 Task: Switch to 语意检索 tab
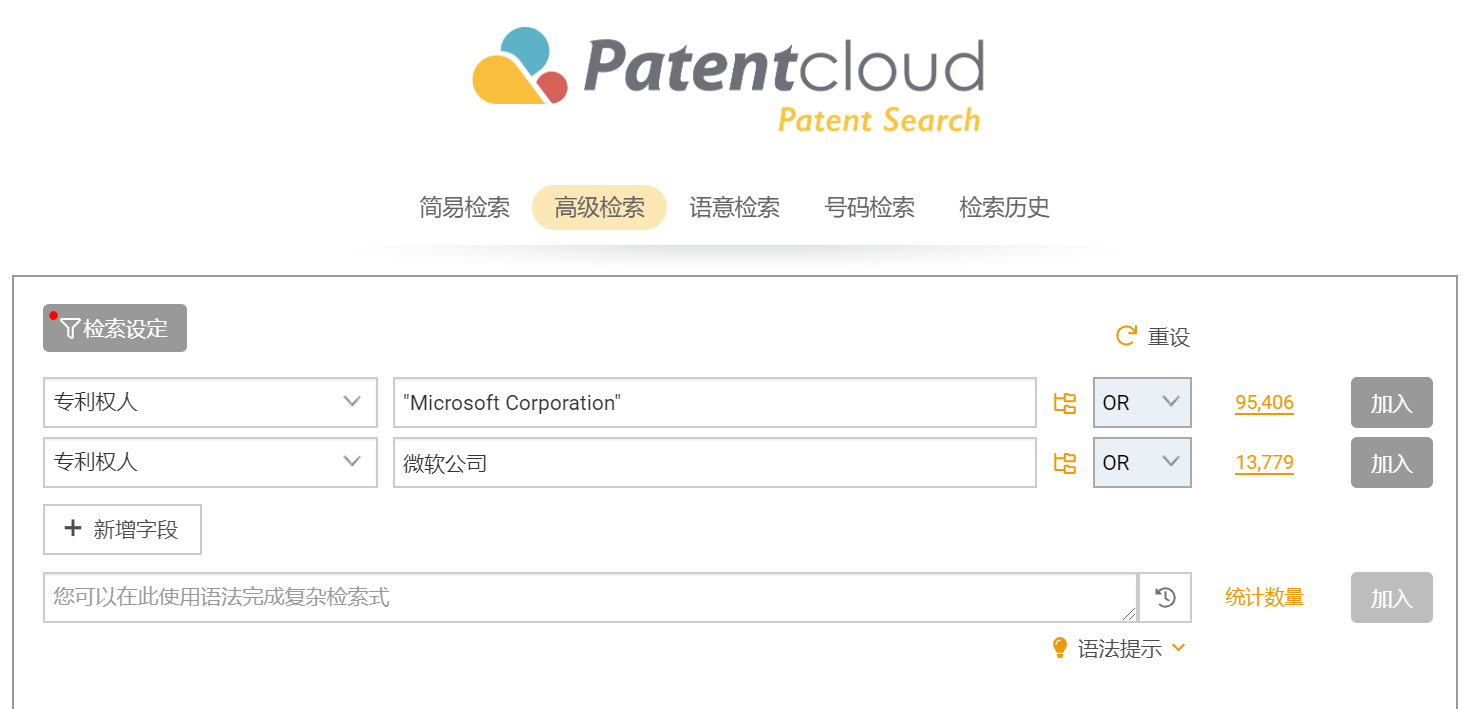pos(734,208)
